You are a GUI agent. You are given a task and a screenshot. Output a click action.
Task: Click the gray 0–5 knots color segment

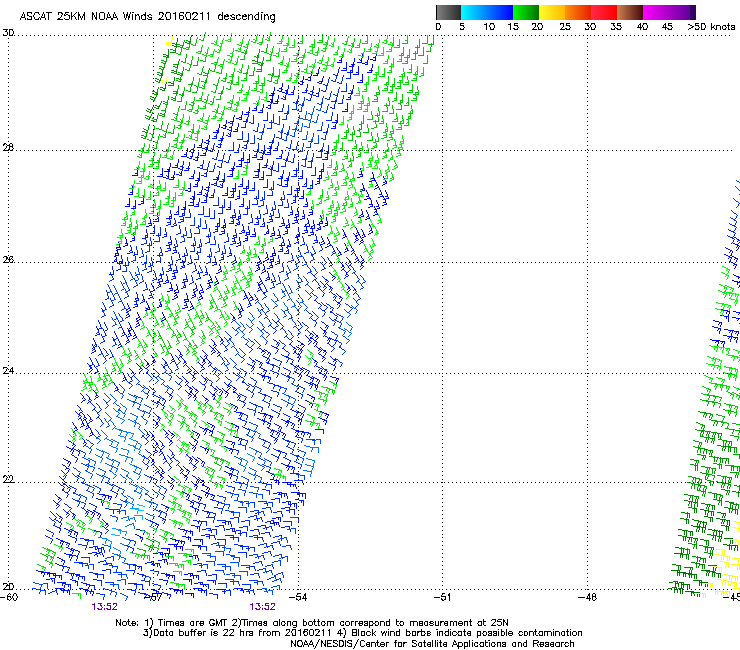point(448,12)
